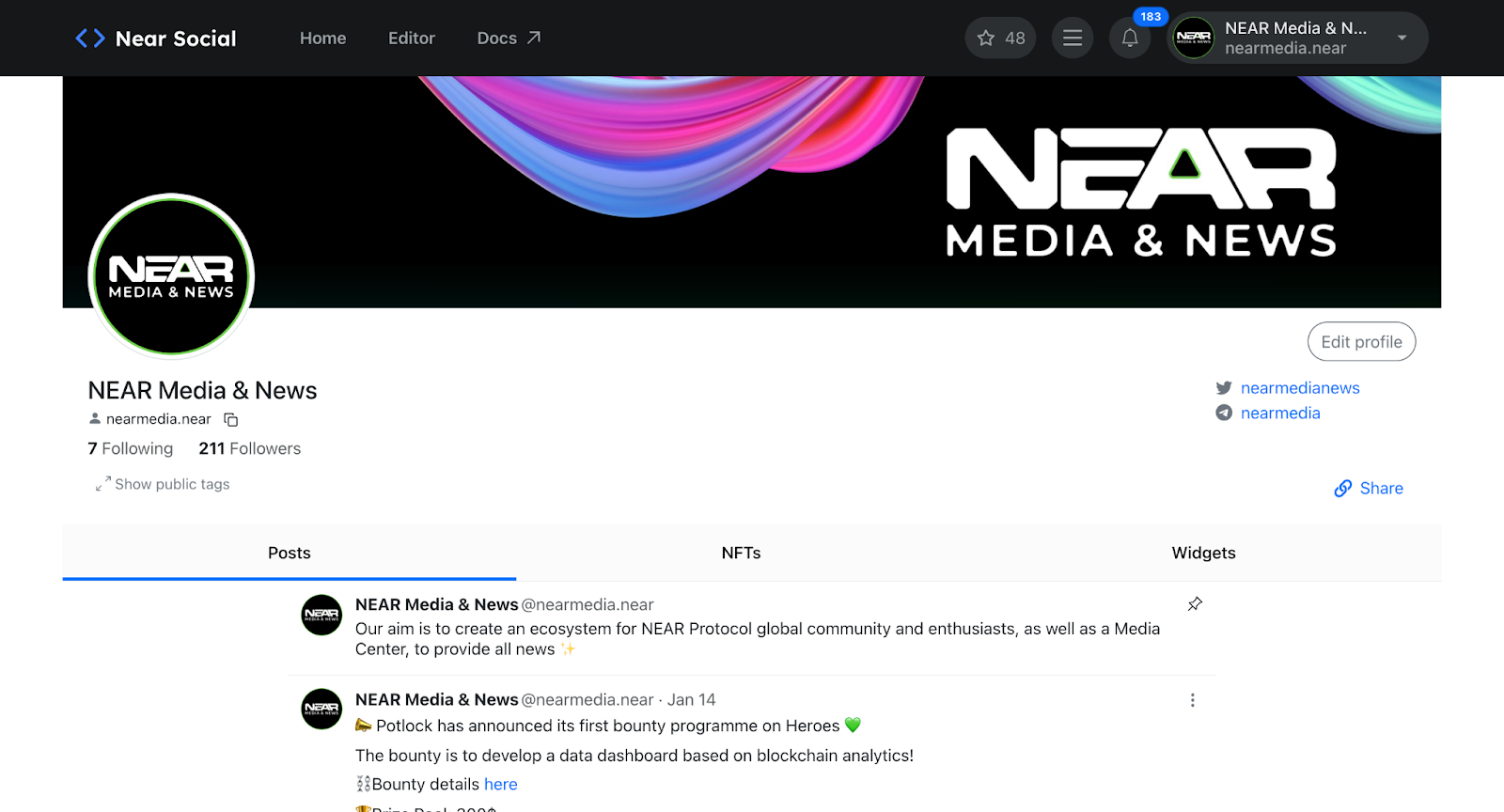Open the 211 Followers list
The width and height of the screenshot is (1504, 812).
click(x=250, y=449)
